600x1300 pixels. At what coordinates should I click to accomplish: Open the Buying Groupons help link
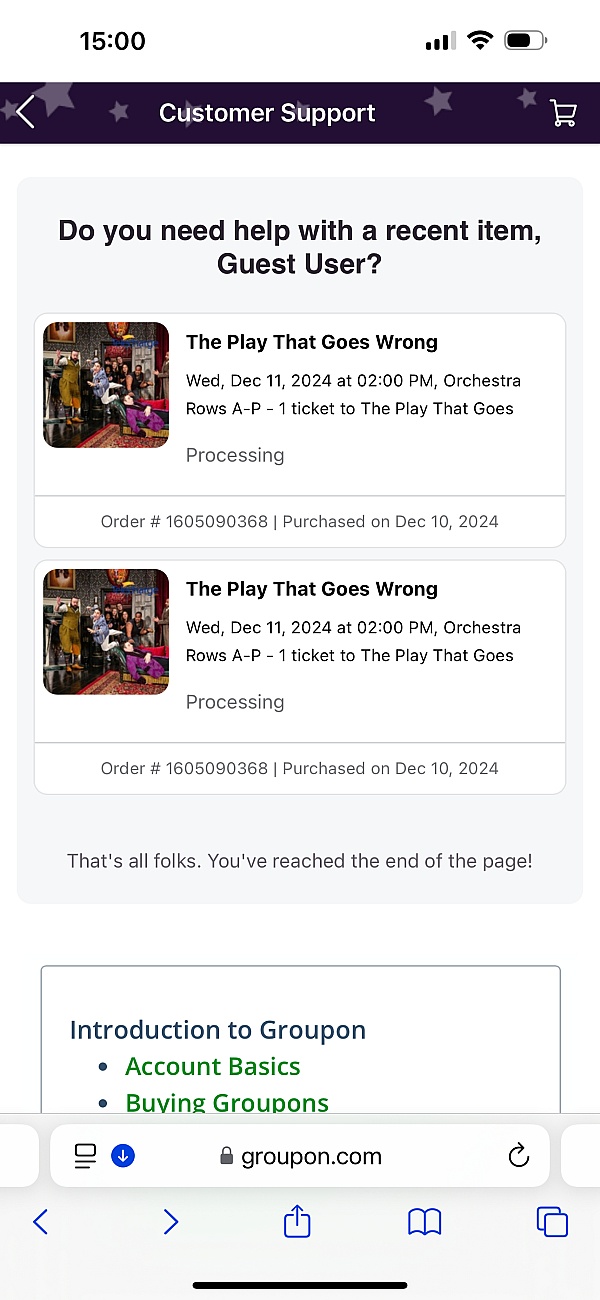226,1102
